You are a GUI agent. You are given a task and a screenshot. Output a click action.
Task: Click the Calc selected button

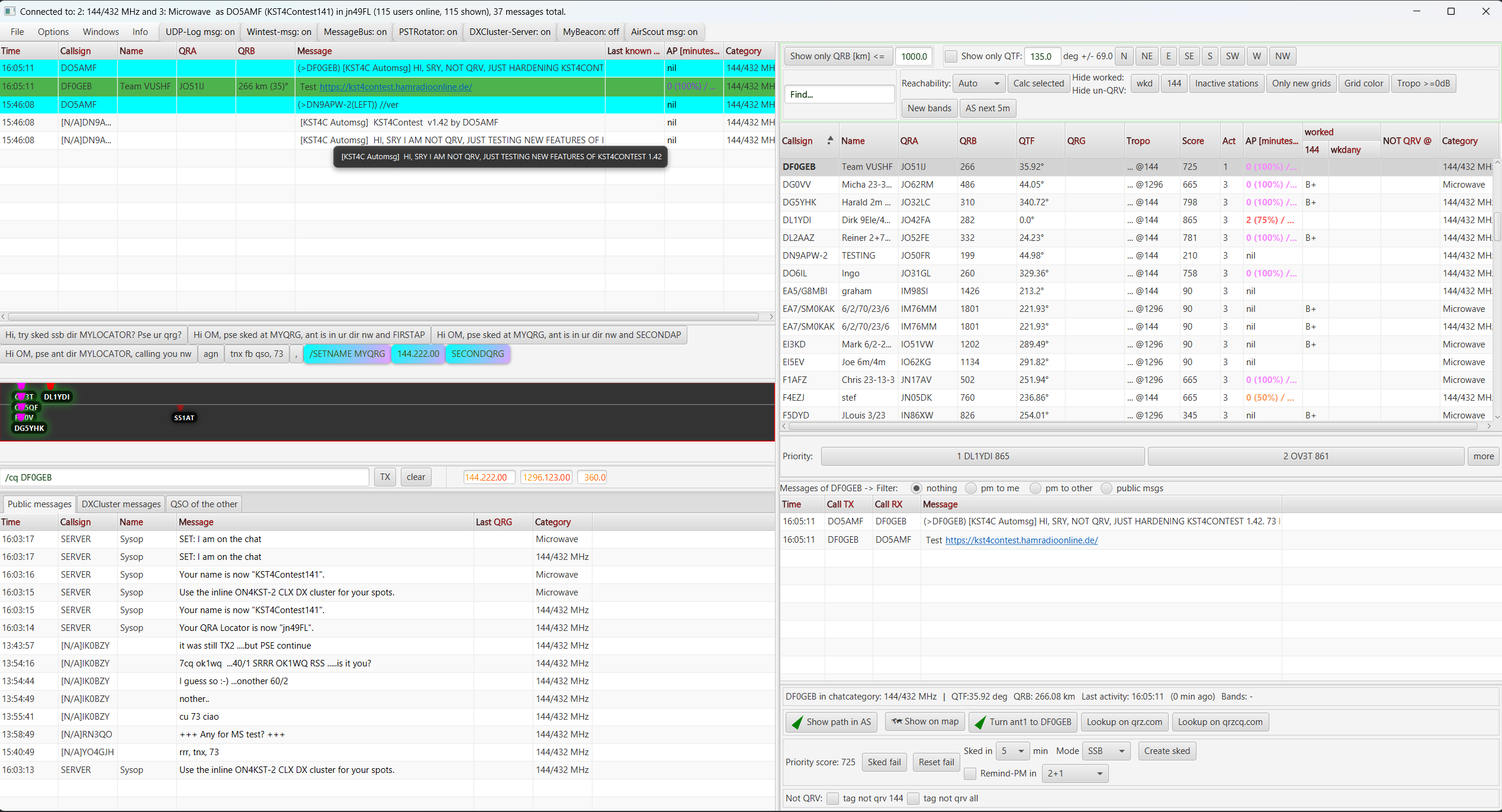tap(1038, 83)
